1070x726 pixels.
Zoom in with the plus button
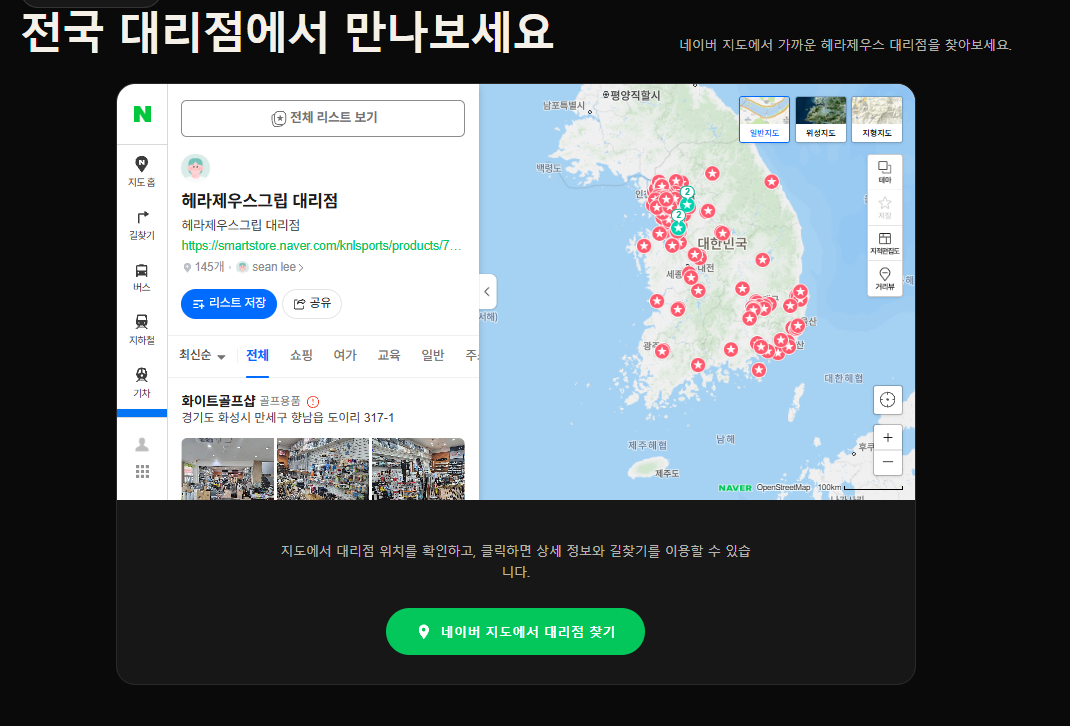tap(887, 437)
